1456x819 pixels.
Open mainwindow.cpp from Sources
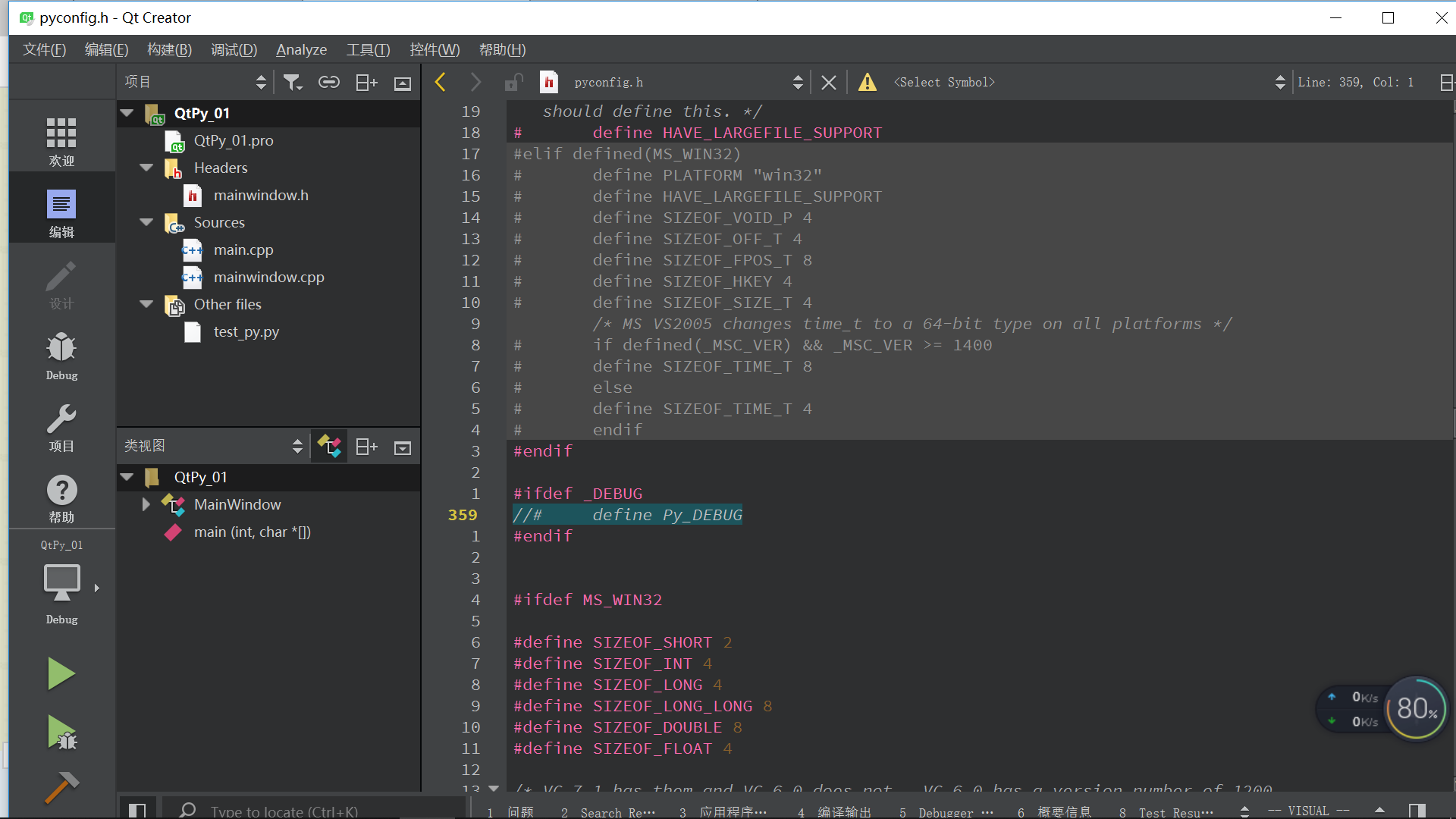(x=268, y=277)
